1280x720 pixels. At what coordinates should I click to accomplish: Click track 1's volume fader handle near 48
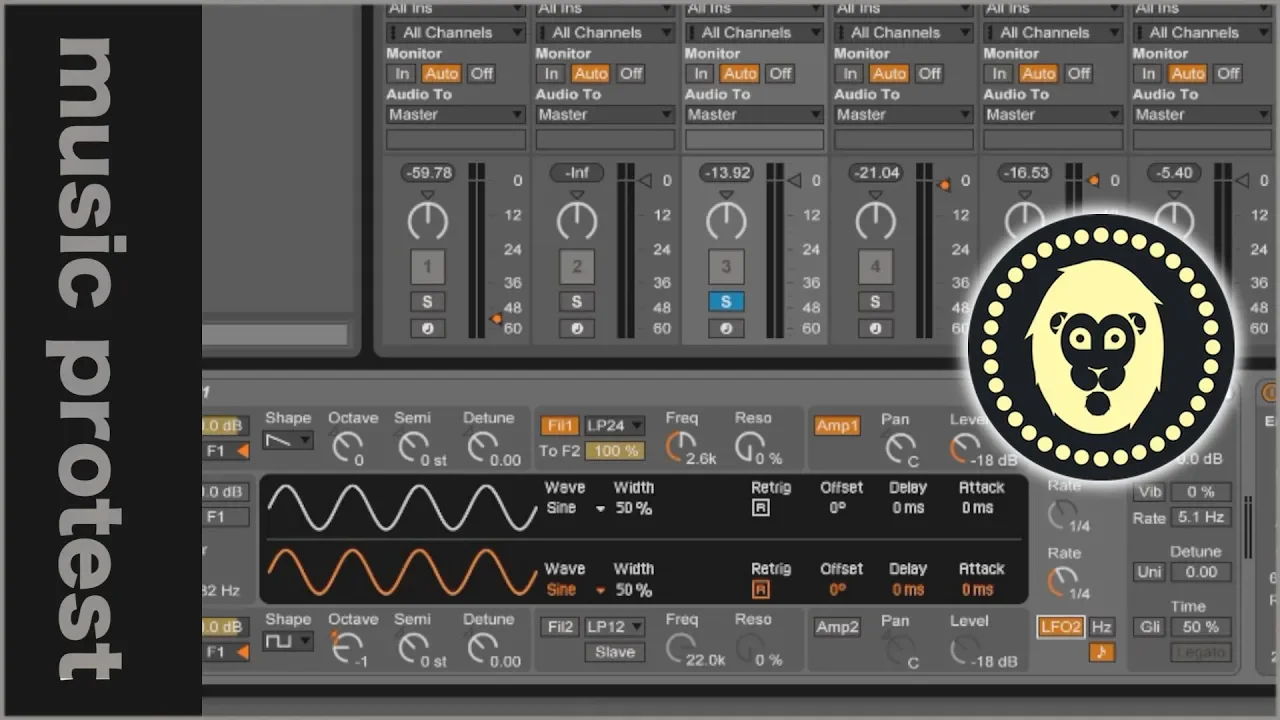pyautogui.click(x=496, y=319)
